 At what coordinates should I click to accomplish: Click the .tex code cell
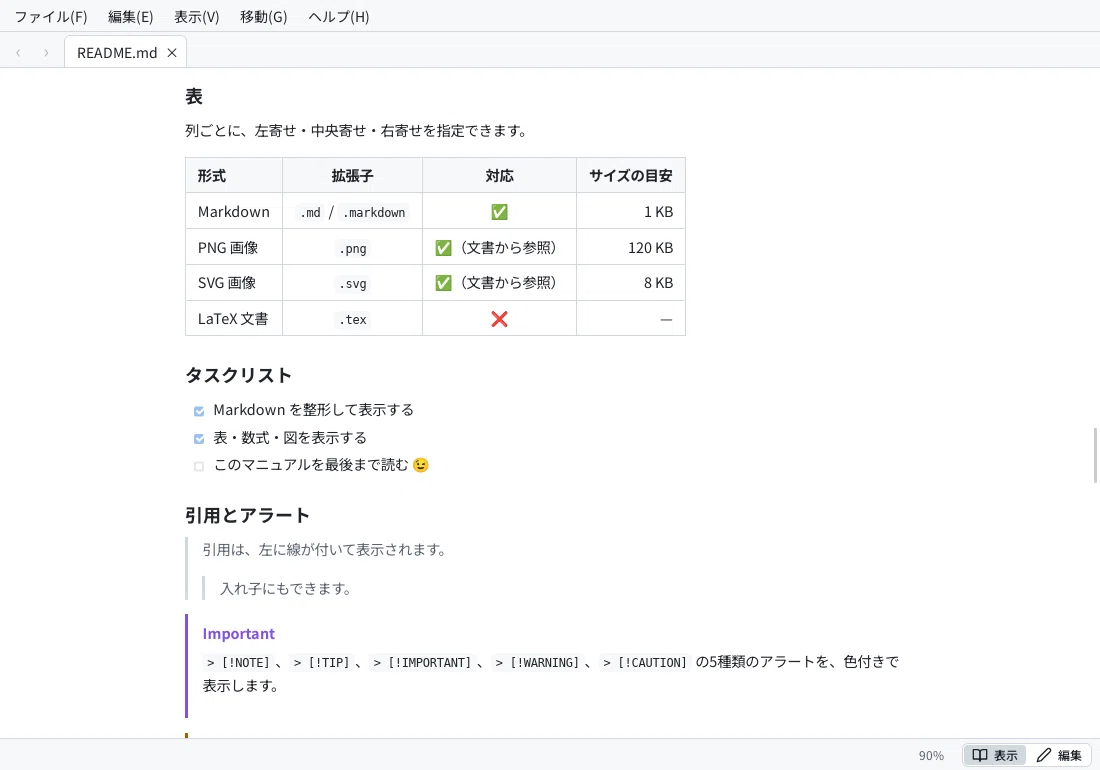(352, 319)
